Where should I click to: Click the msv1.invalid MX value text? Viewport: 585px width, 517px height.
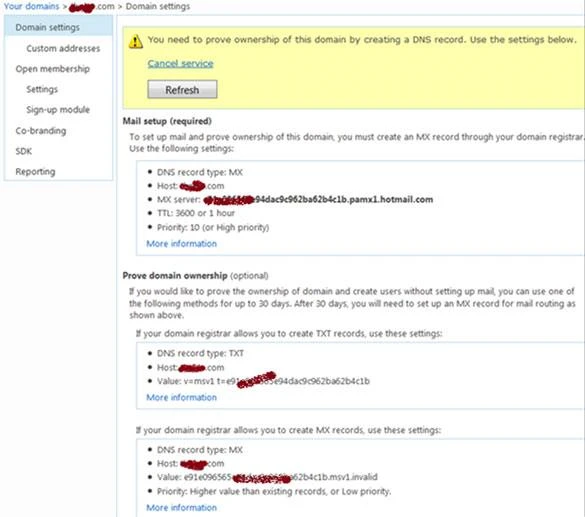click(281, 477)
